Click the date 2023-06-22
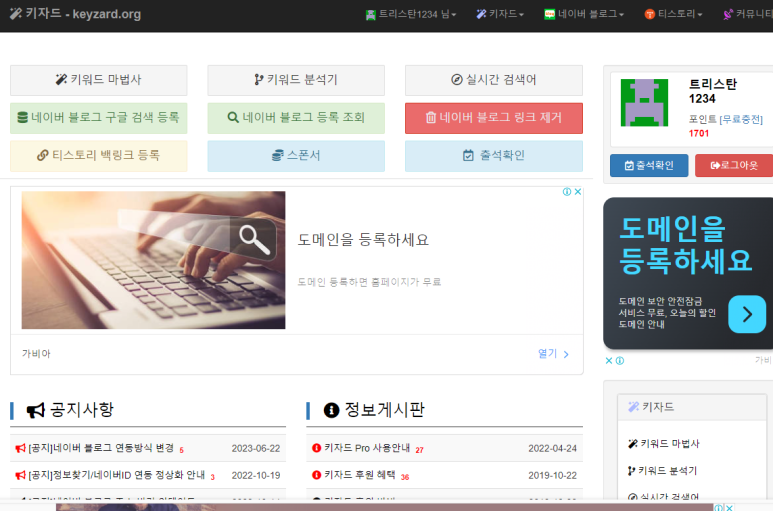 (x=256, y=448)
